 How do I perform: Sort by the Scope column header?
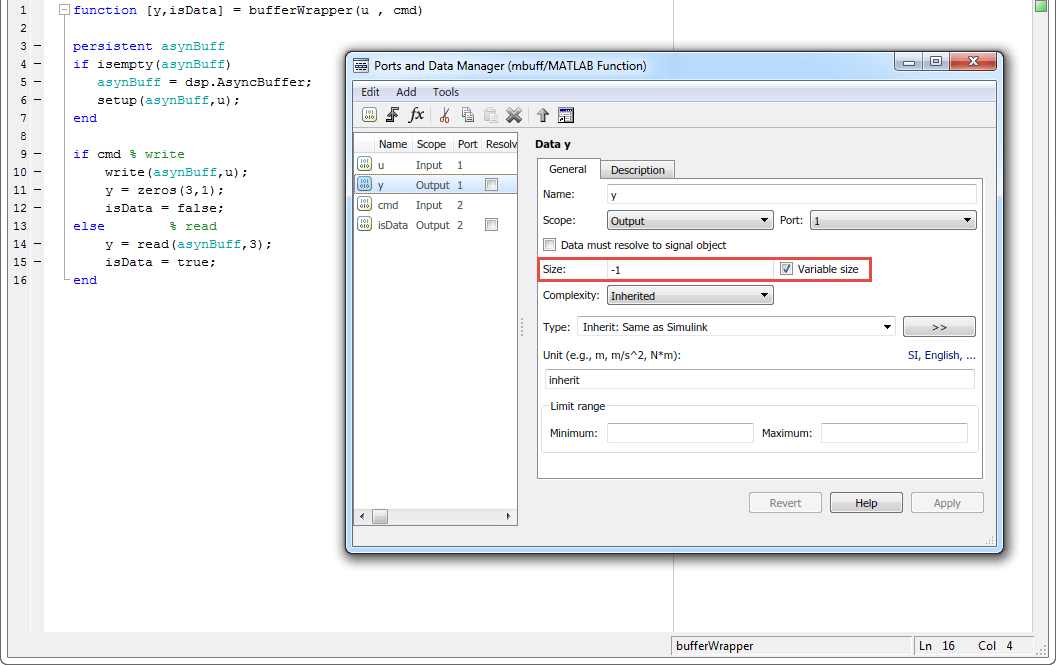[431, 144]
